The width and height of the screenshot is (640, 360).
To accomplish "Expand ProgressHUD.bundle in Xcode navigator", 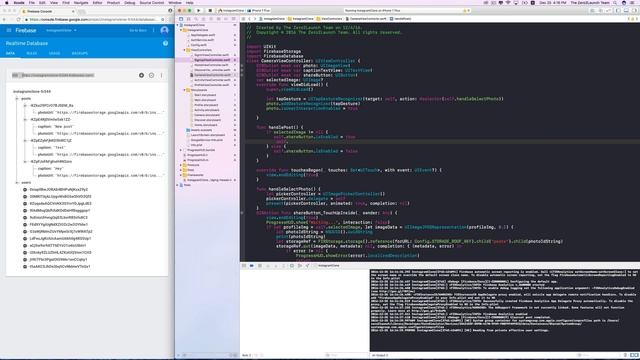I will (x=181, y=150).
